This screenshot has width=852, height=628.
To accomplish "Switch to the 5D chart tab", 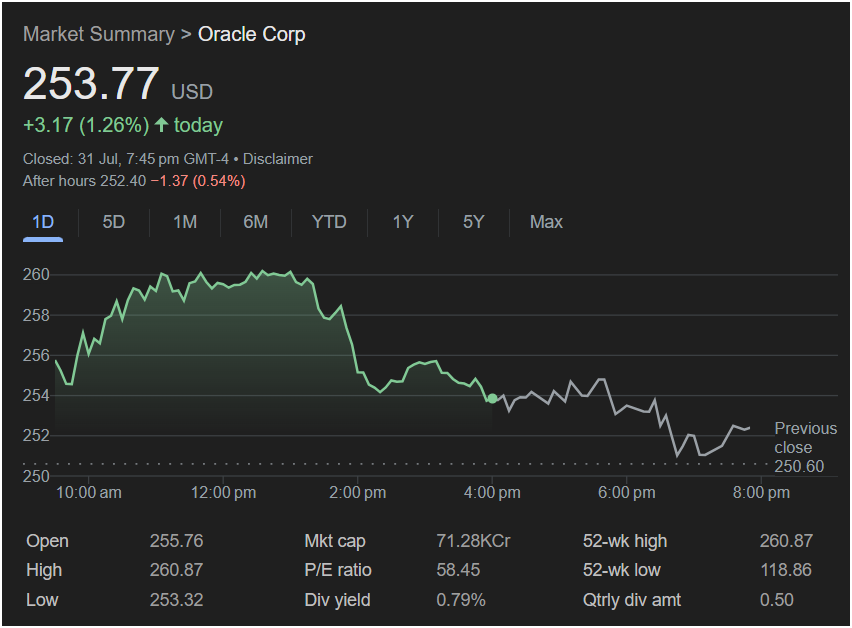I will [x=114, y=222].
